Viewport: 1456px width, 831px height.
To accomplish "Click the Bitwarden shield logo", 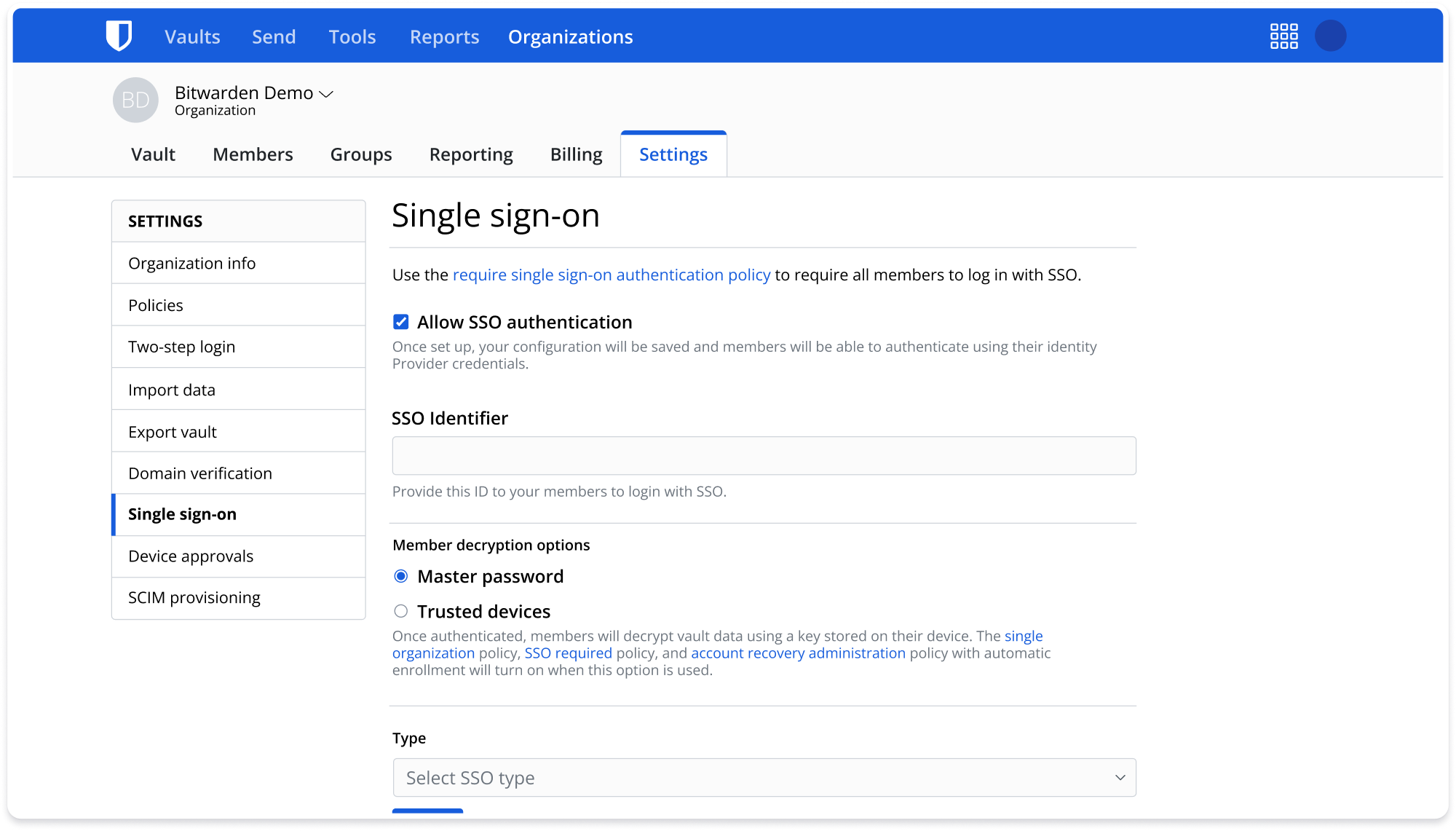I will tap(119, 36).
